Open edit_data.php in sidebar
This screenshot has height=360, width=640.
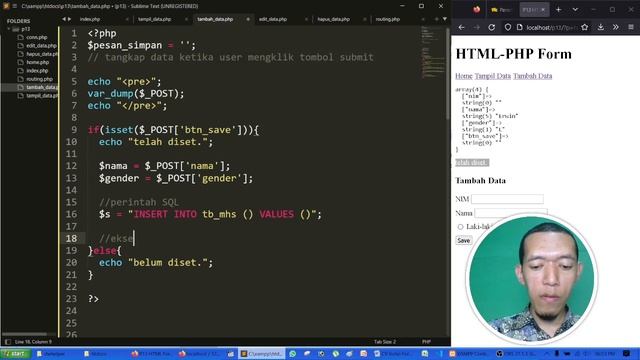41,46
